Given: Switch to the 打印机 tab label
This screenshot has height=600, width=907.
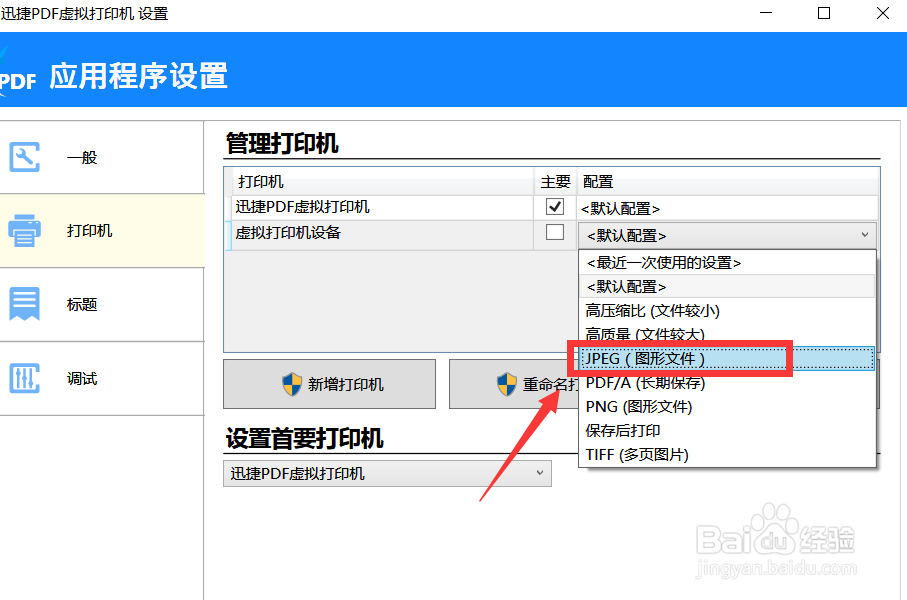Looking at the screenshot, I should [x=90, y=231].
